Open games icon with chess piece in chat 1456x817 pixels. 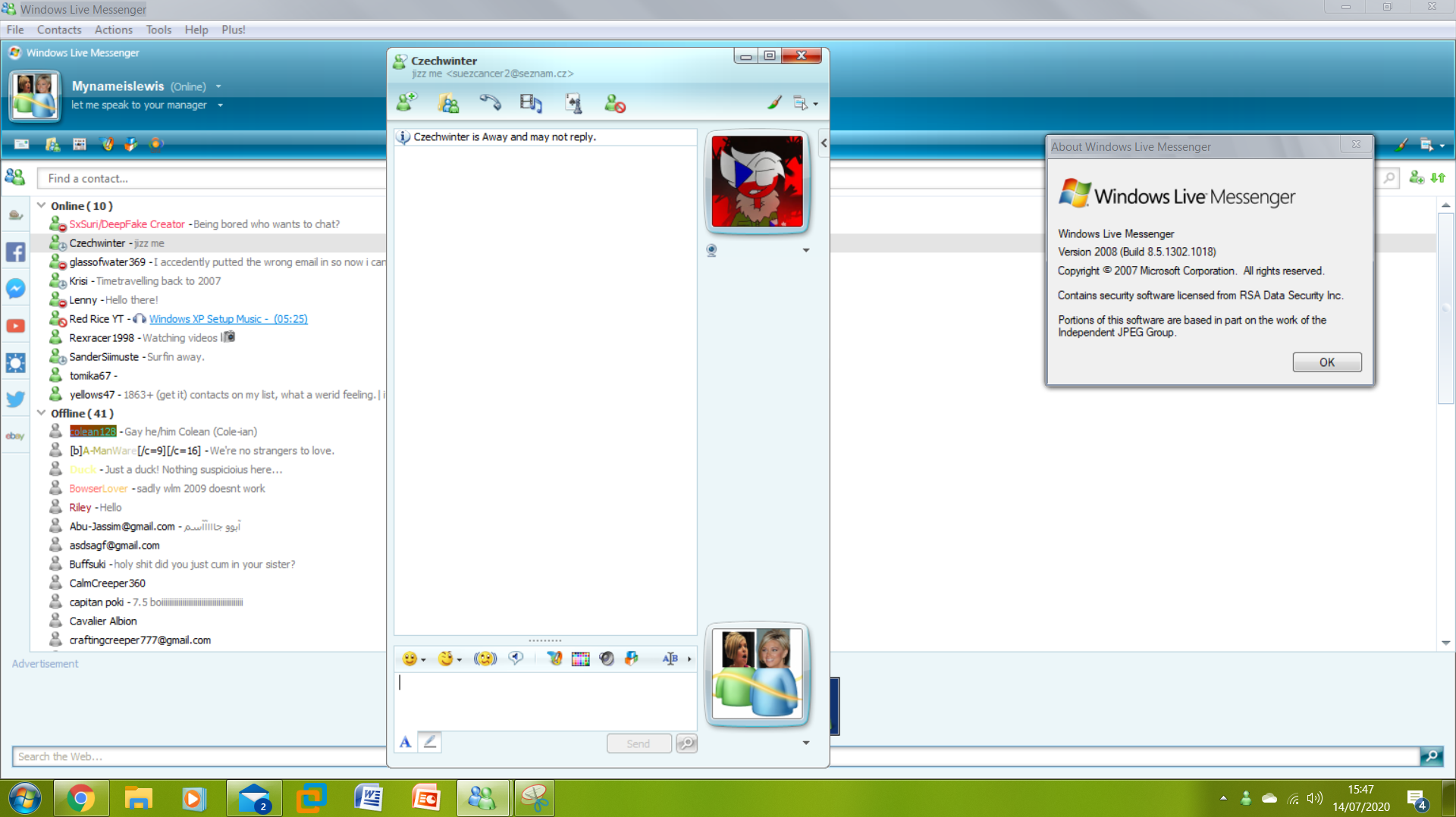[x=573, y=102]
